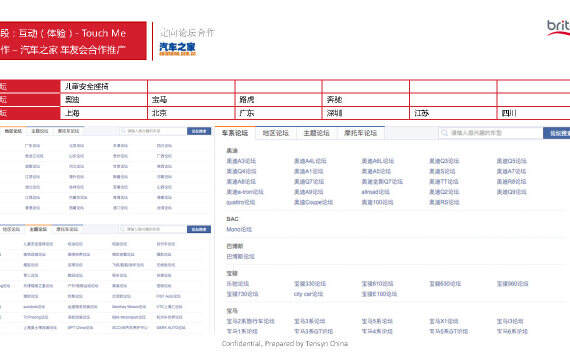Open the quattro论坛 link
This screenshot has height=360, width=570.
click(241, 202)
